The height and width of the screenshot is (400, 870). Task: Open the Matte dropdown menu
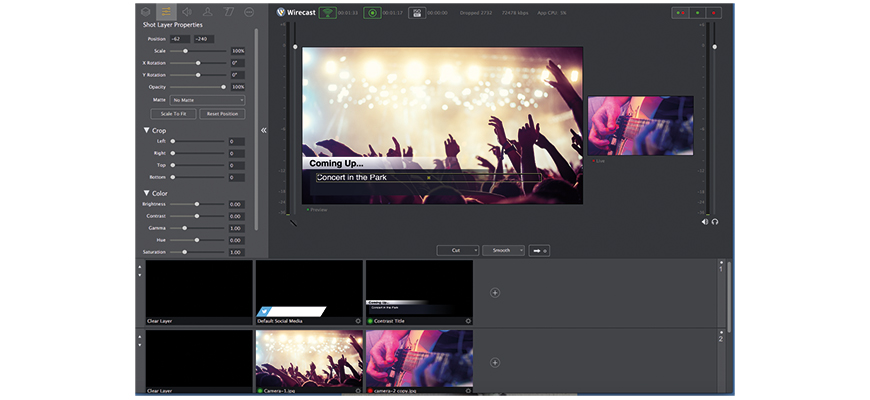click(x=207, y=100)
